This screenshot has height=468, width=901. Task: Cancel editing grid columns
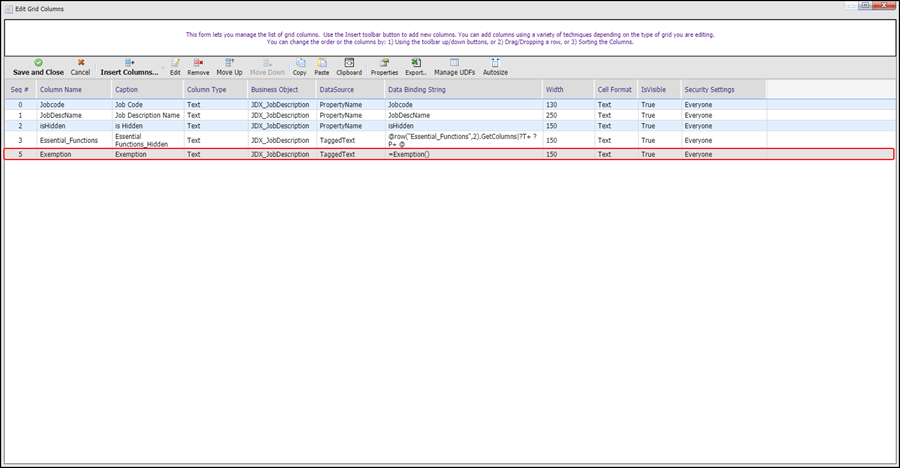coord(80,67)
